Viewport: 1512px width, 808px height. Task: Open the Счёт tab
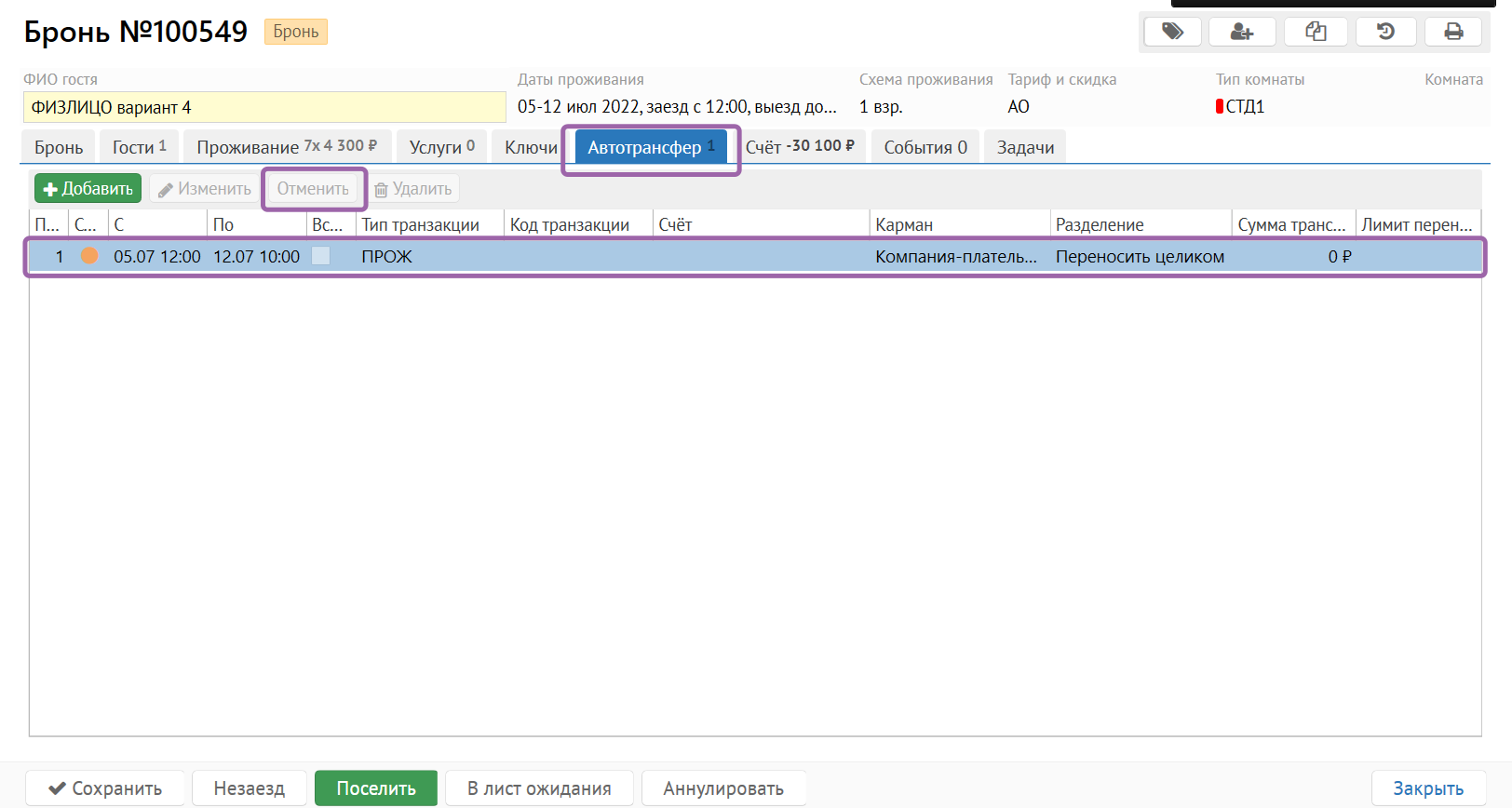pos(800,147)
